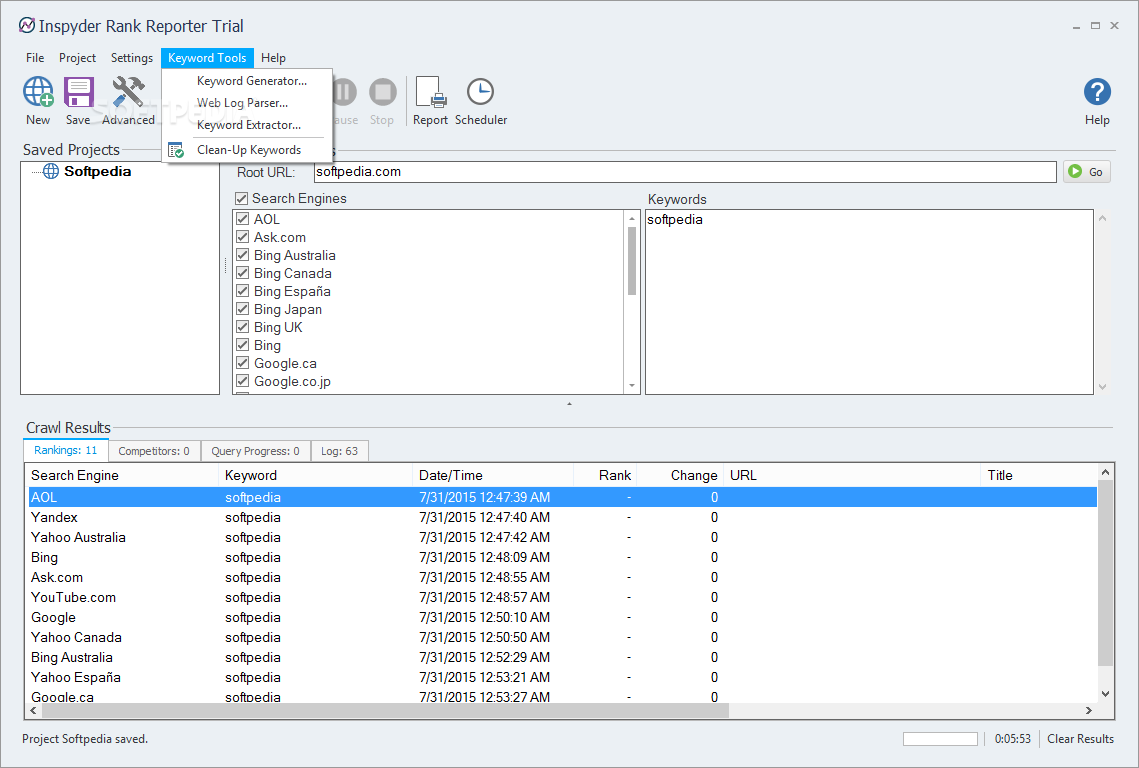Click the New project globe icon
1139x768 pixels.
point(38,92)
